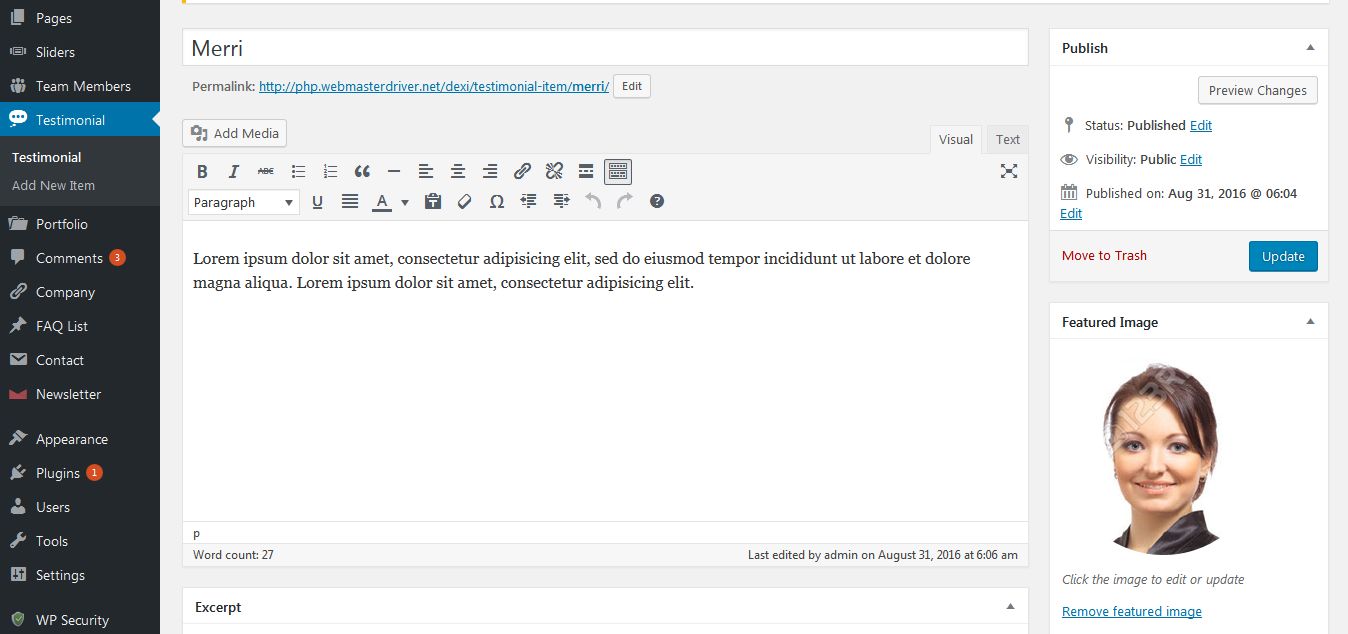Collapse the Publish panel
The image size is (1348, 634).
1310,48
